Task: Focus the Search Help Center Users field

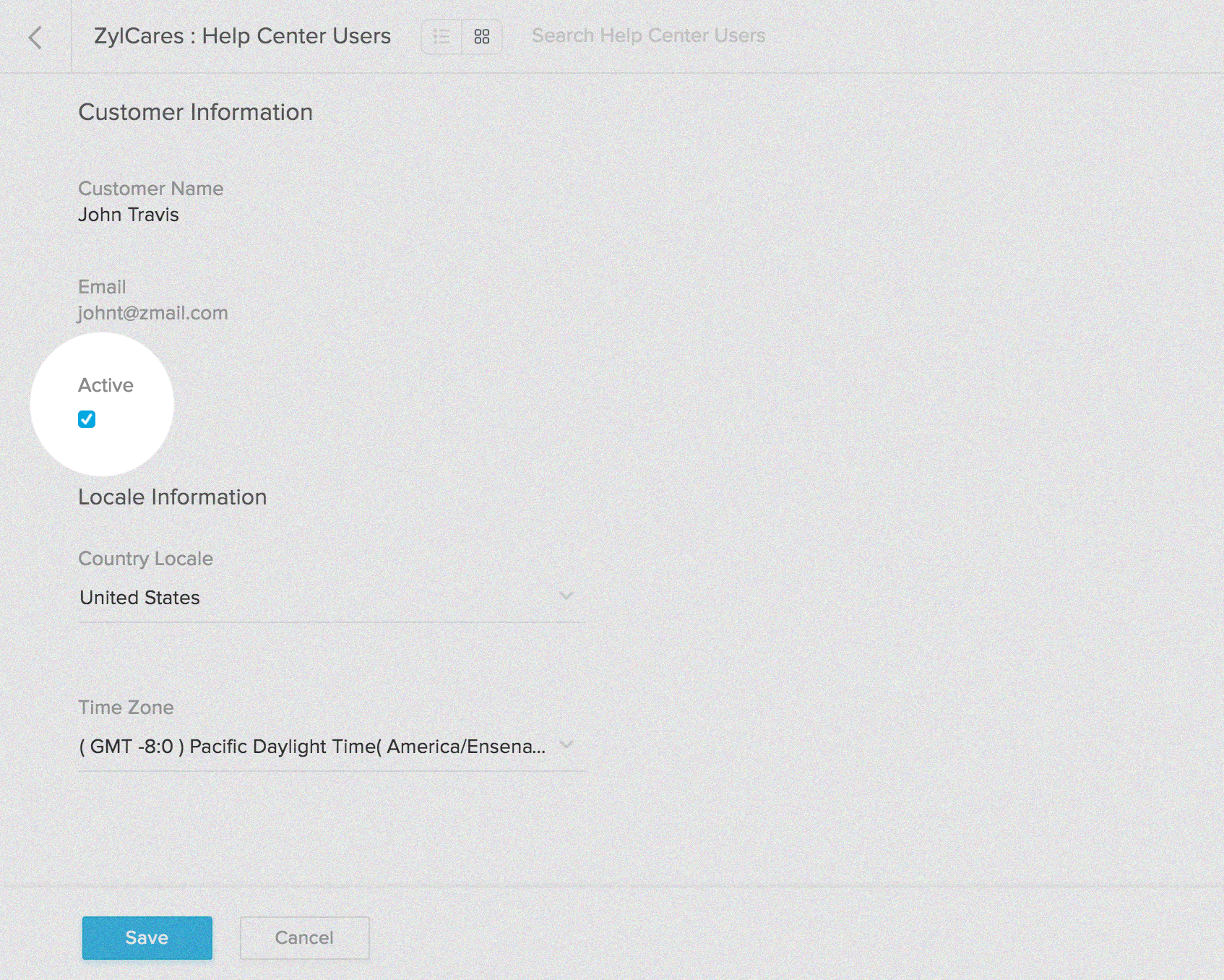Action: click(x=648, y=35)
